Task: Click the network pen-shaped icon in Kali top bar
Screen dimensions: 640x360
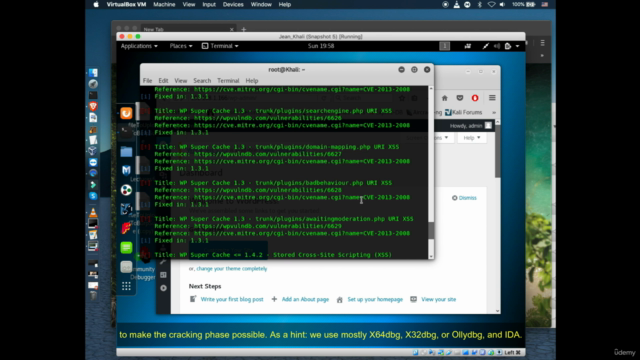Action: (x=485, y=46)
